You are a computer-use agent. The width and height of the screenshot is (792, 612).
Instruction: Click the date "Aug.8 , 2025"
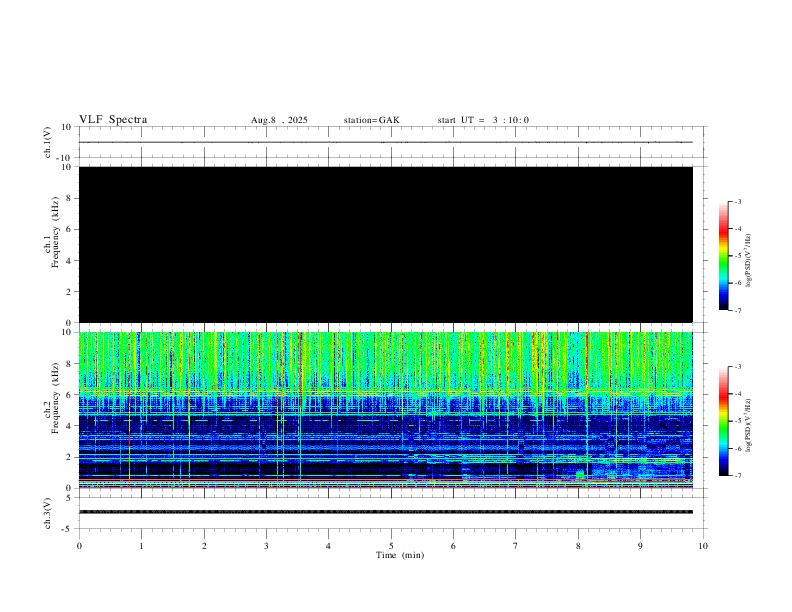[x=279, y=120]
